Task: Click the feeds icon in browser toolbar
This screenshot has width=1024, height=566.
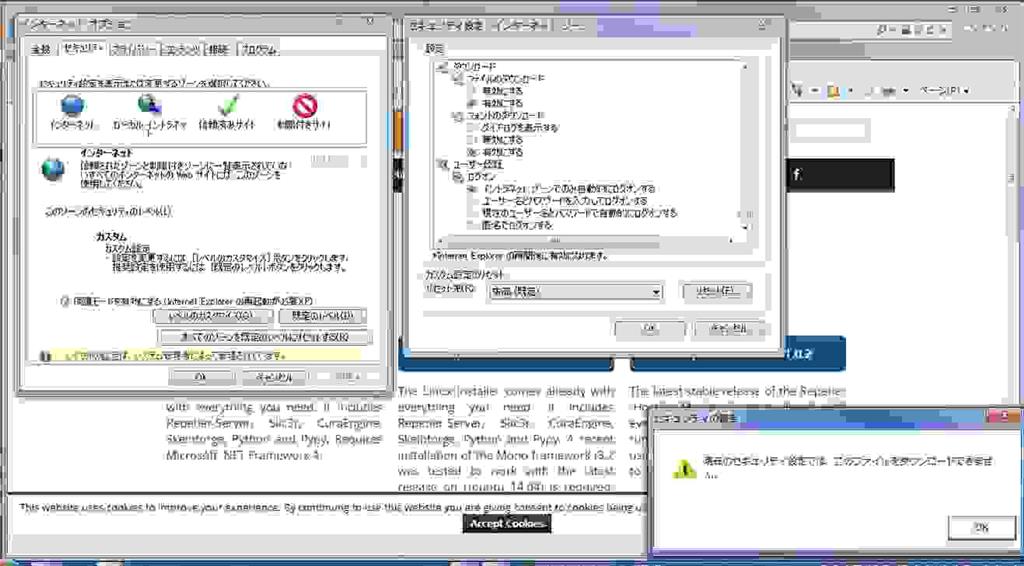Action: click(833, 91)
